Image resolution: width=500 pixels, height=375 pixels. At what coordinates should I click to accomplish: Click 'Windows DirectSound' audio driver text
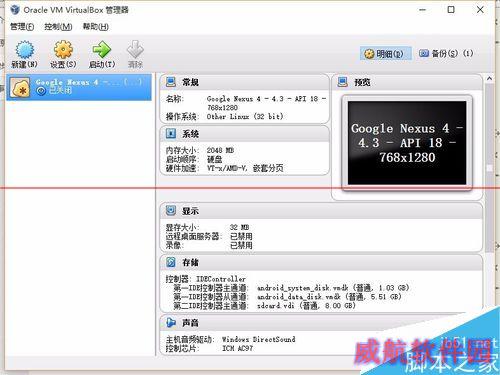(259, 339)
